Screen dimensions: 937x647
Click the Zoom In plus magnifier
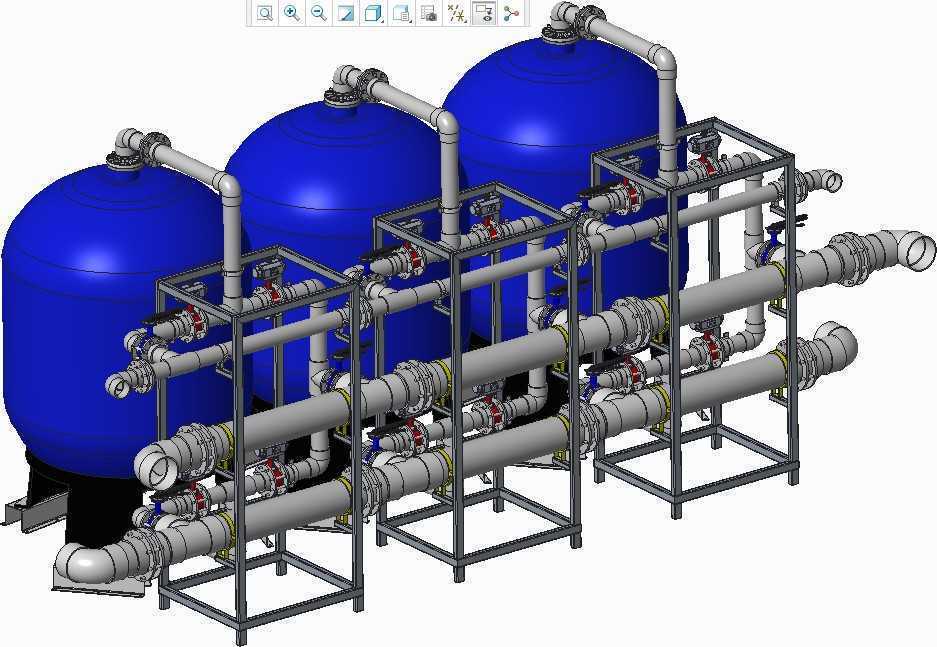[292, 13]
